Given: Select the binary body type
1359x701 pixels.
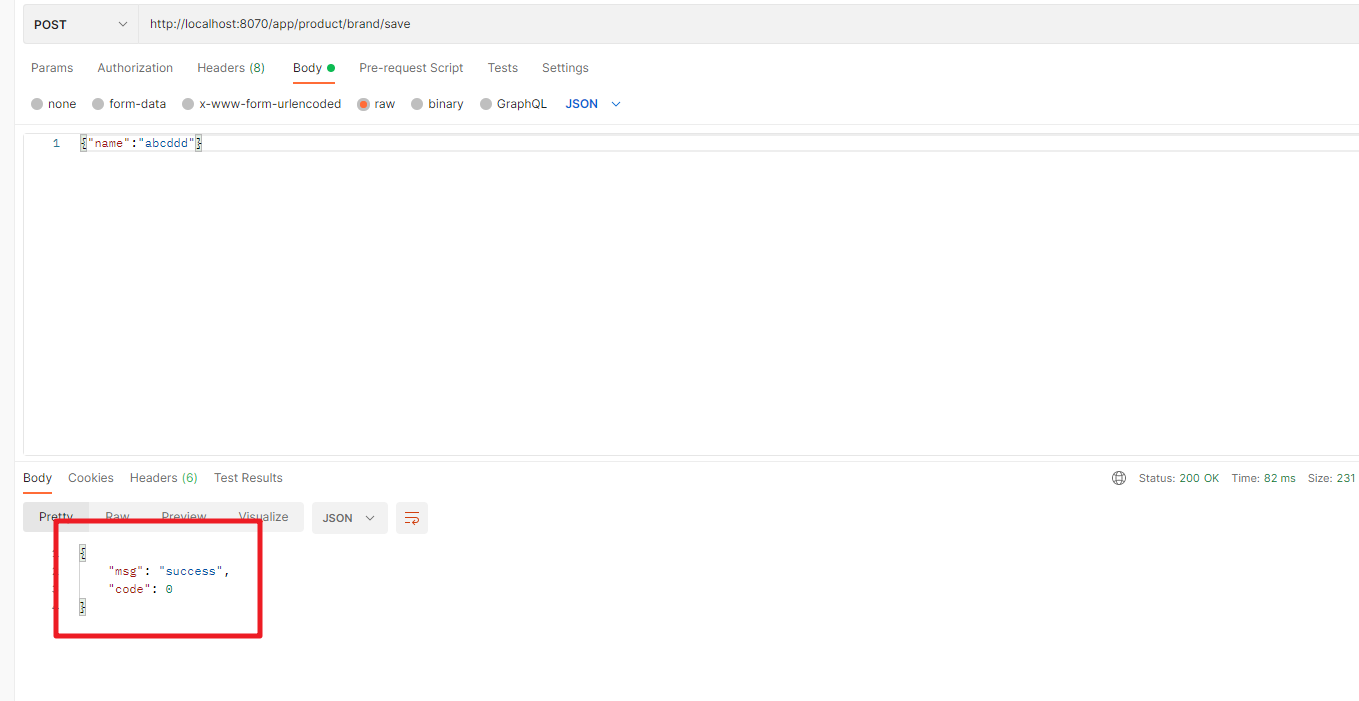Looking at the screenshot, I should click(x=438, y=104).
